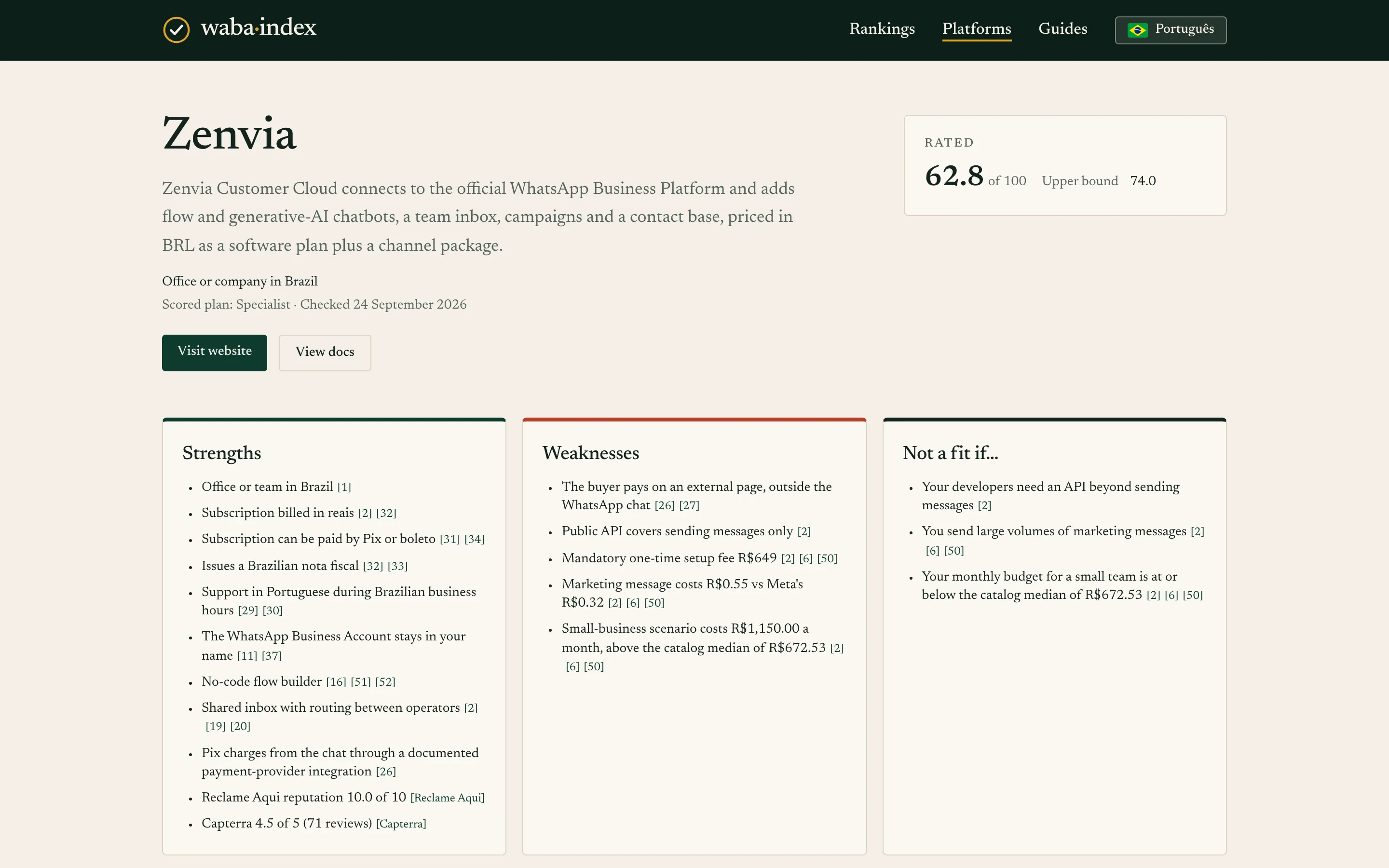Screen dimensions: 1389x868
Task: Click the Zenvia page title
Action: pos(229,134)
